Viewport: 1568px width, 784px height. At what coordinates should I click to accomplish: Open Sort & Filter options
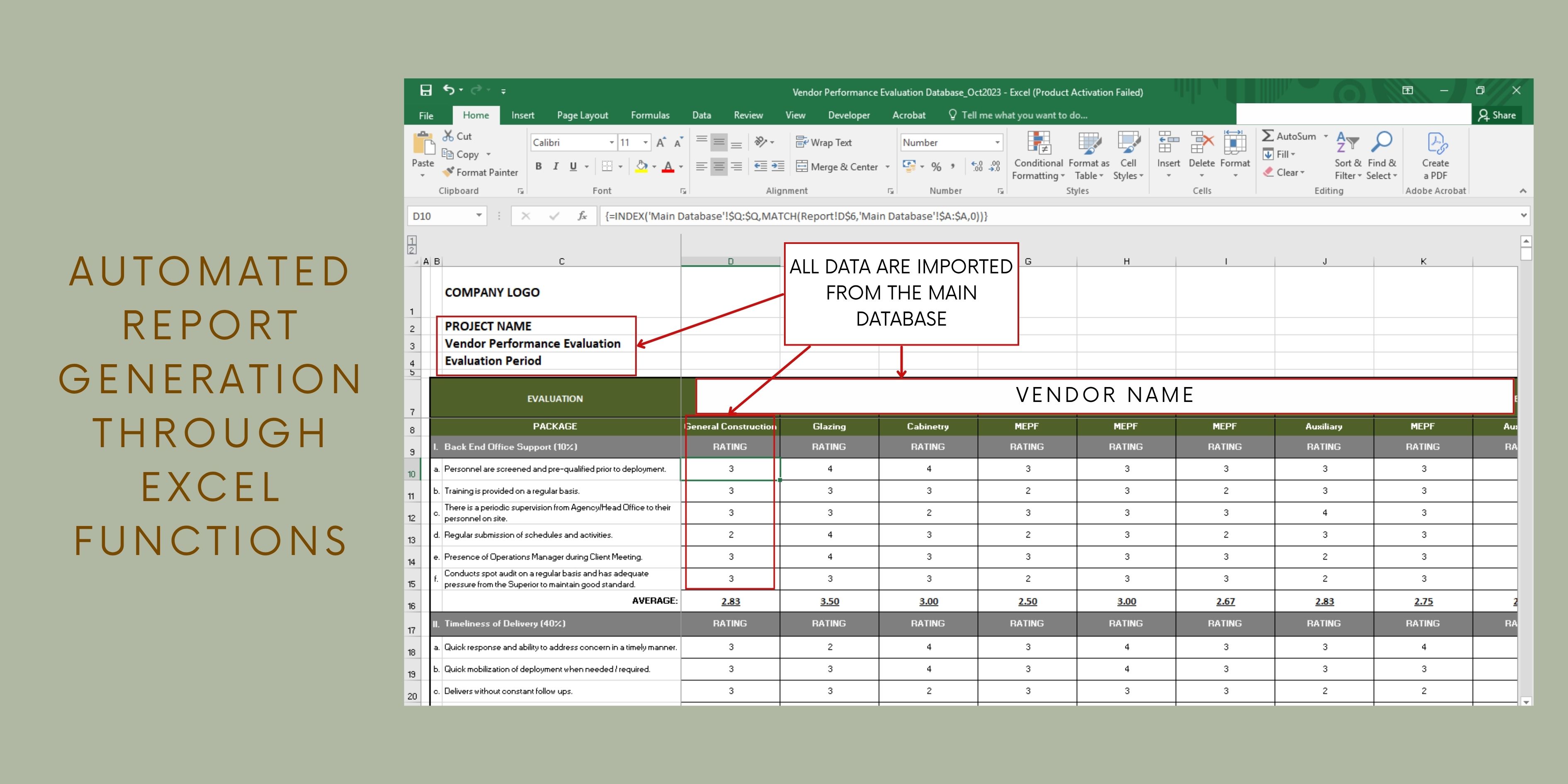point(1348,156)
